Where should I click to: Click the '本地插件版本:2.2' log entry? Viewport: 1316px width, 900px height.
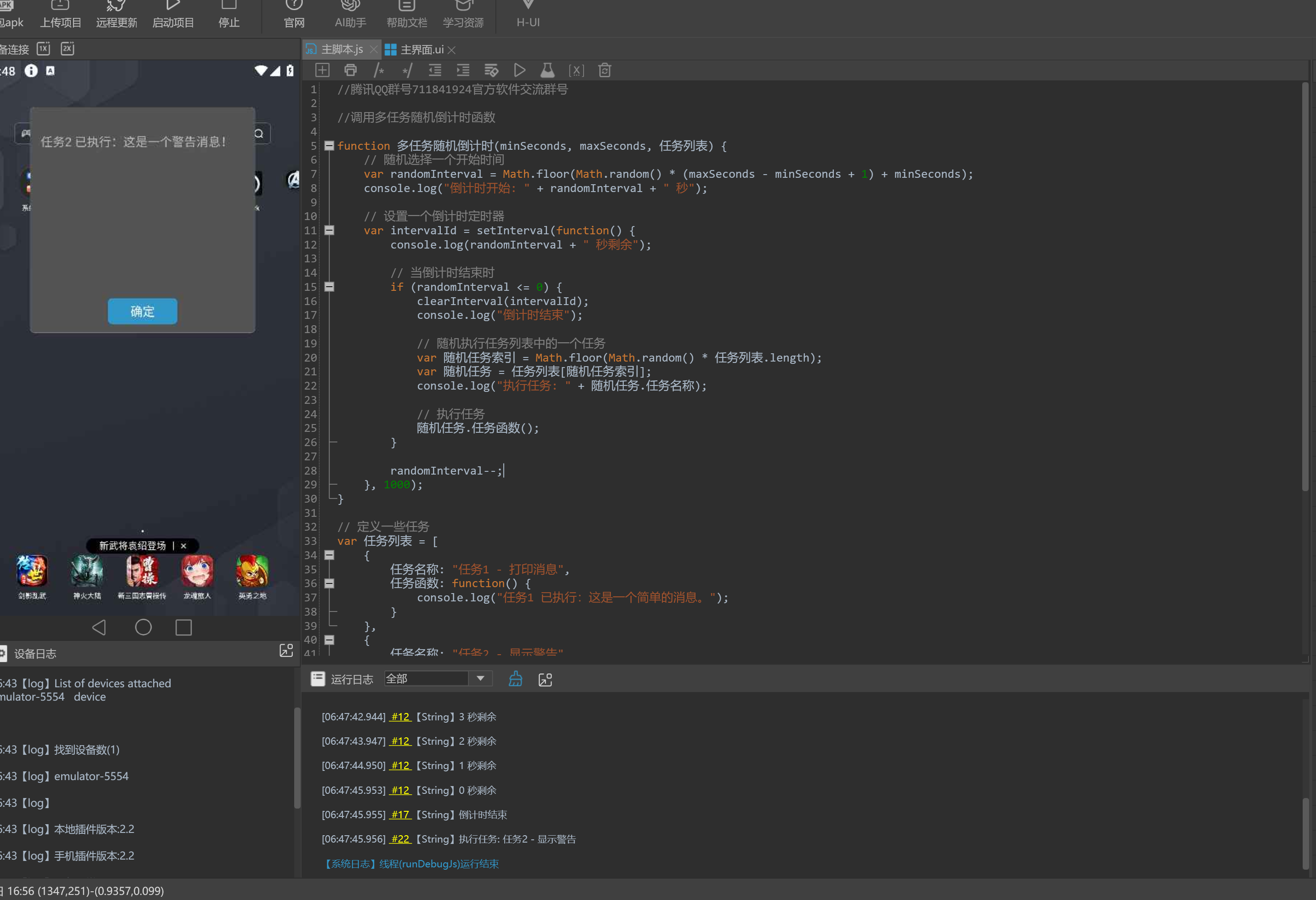94,829
